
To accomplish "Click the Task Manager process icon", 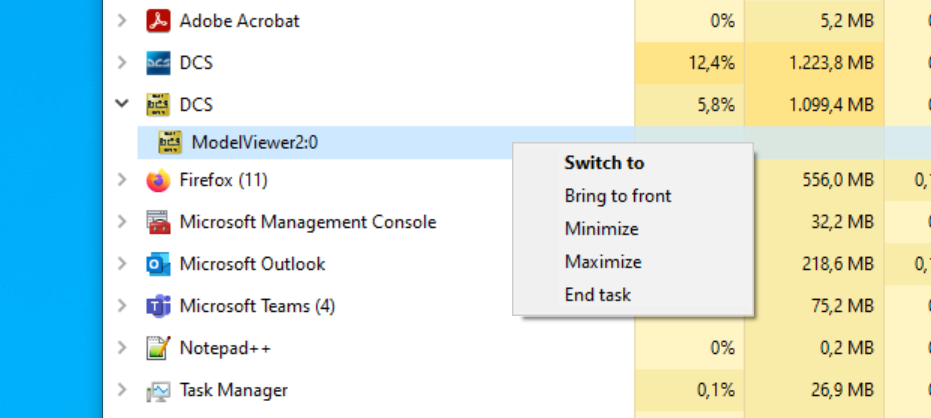I will (158, 391).
